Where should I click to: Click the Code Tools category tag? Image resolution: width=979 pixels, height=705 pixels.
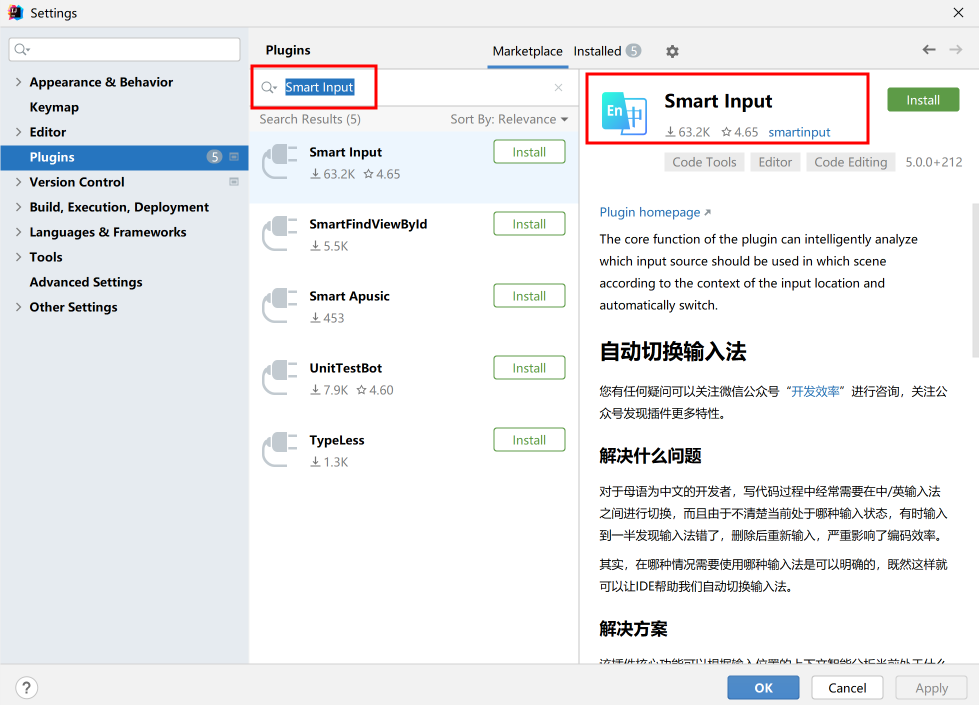(x=704, y=161)
